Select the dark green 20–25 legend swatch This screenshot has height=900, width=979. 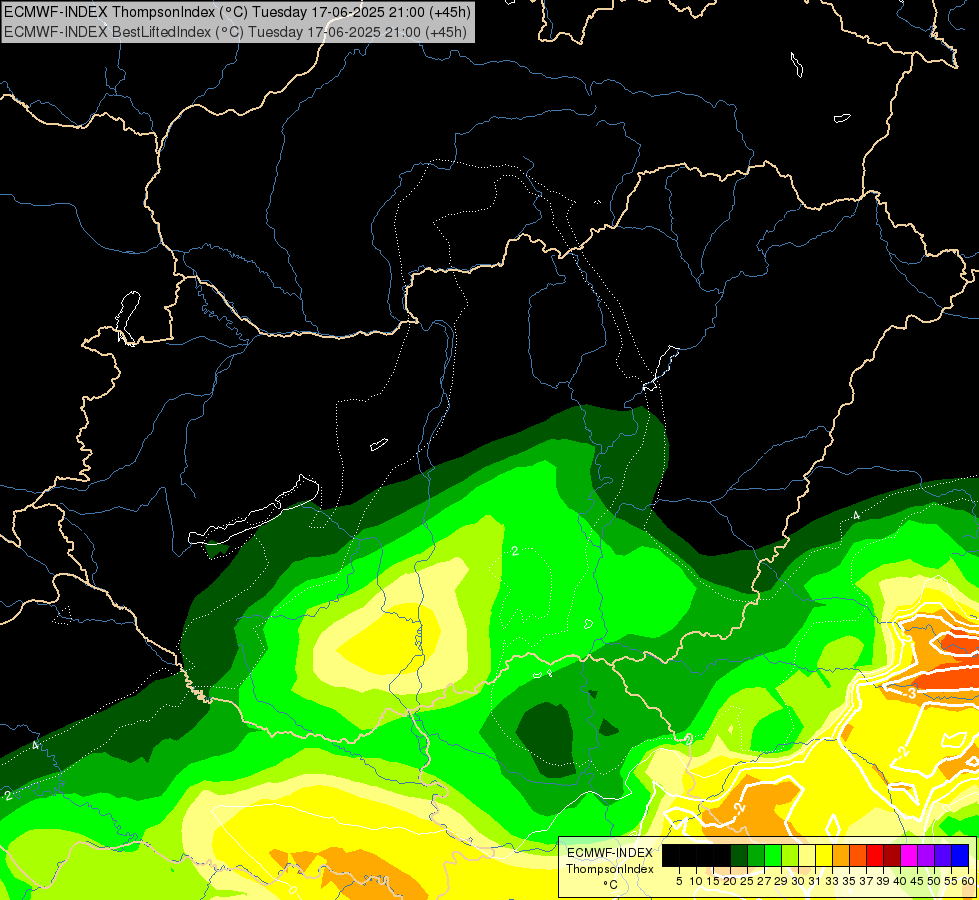tap(739, 856)
